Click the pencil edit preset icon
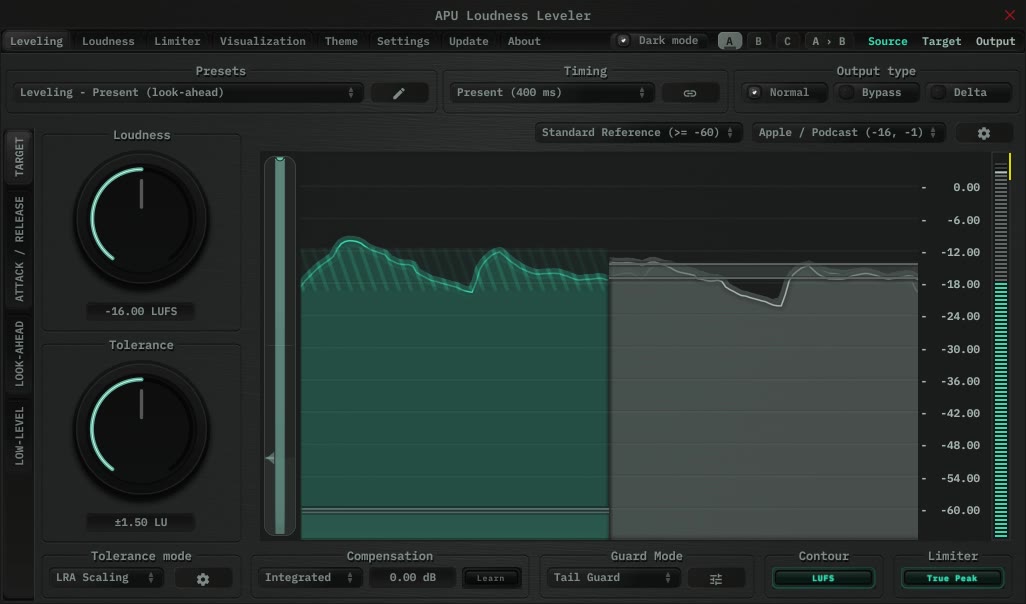 pos(399,93)
